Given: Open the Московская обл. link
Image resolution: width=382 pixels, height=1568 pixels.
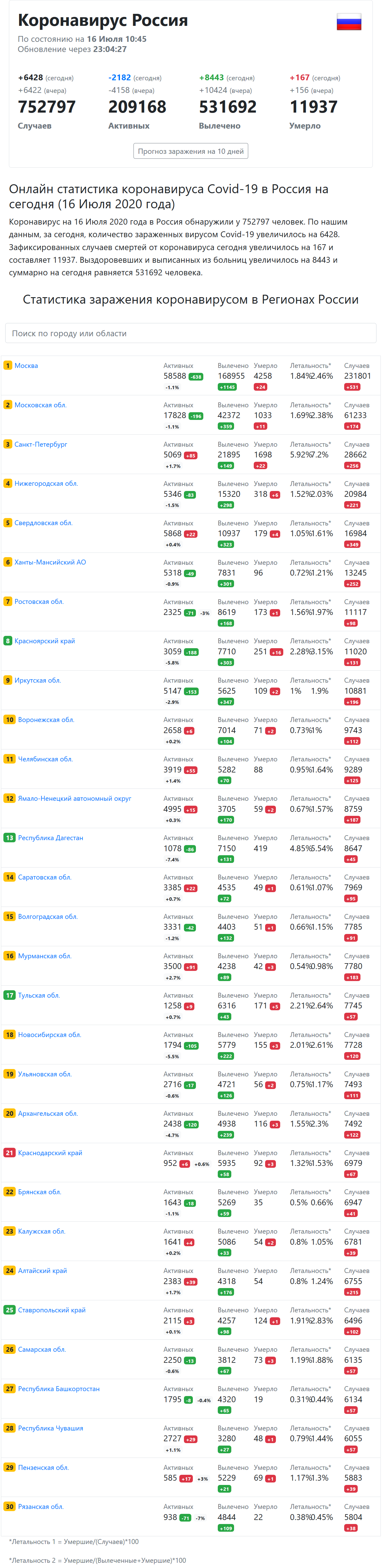Looking at the screenshot, I should 40,405.
